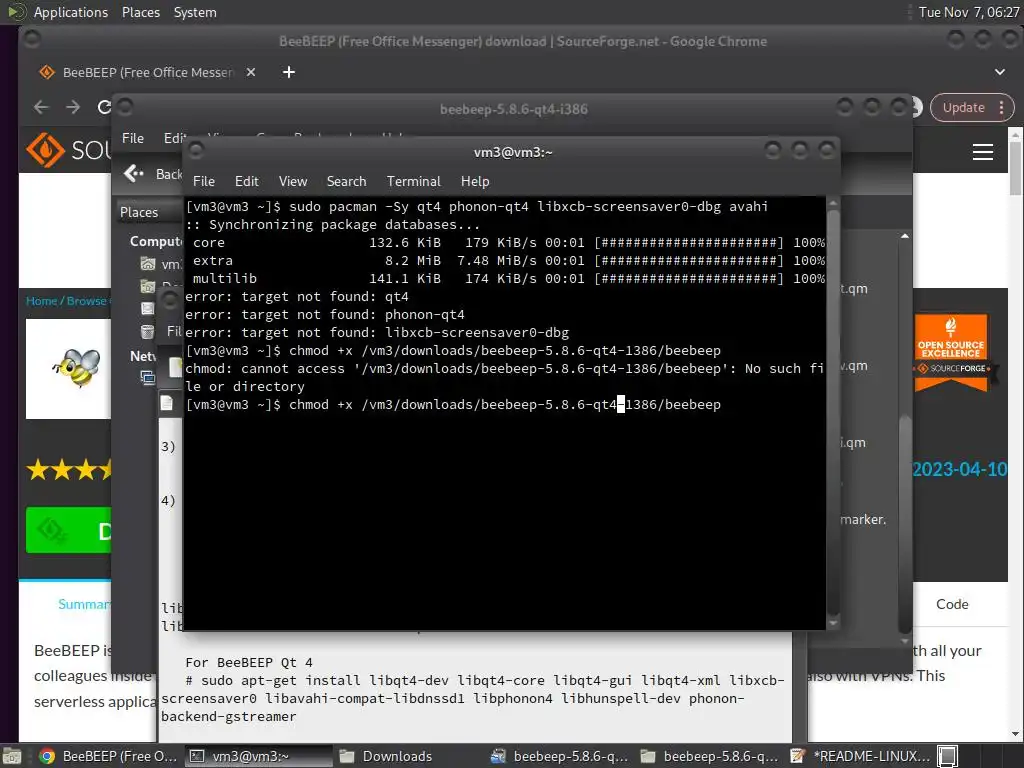The image size is (1024, 768).
Task: Open the Applications menu in top panel
Action: click(x=71, y=12)
